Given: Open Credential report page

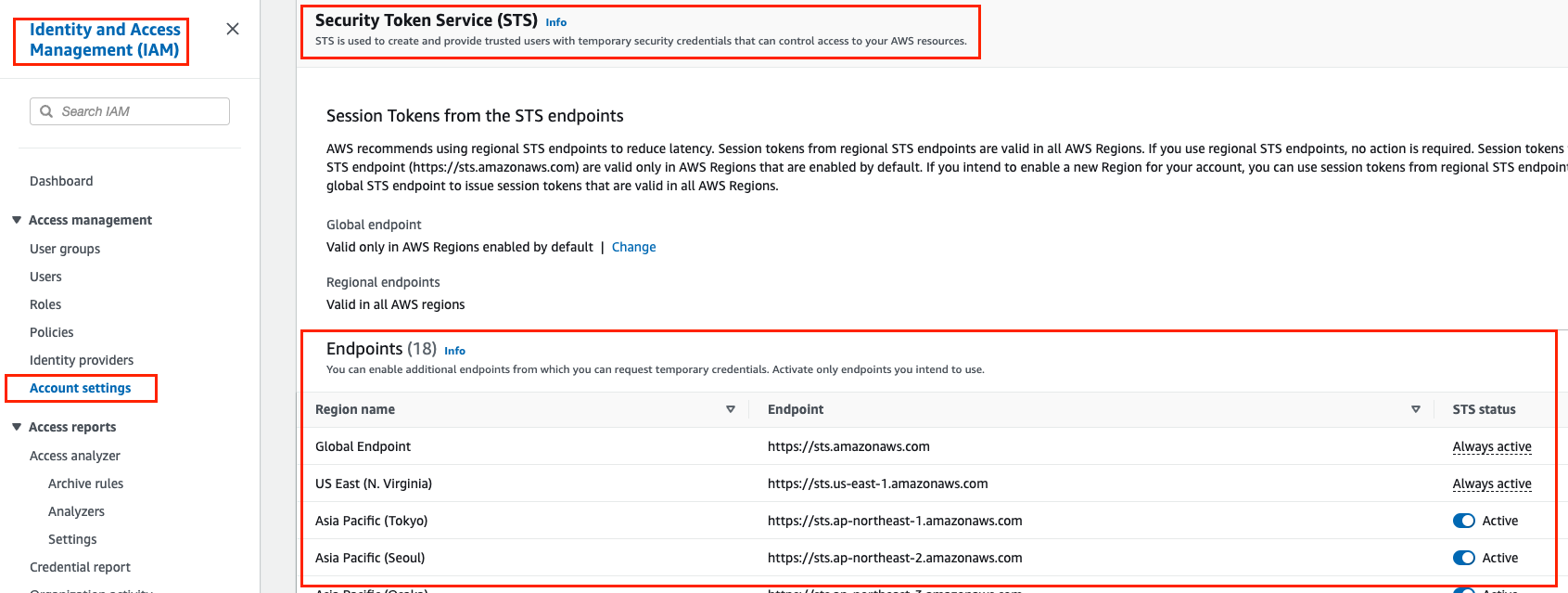Looking at the screenshot, I should tap(80, 567).
